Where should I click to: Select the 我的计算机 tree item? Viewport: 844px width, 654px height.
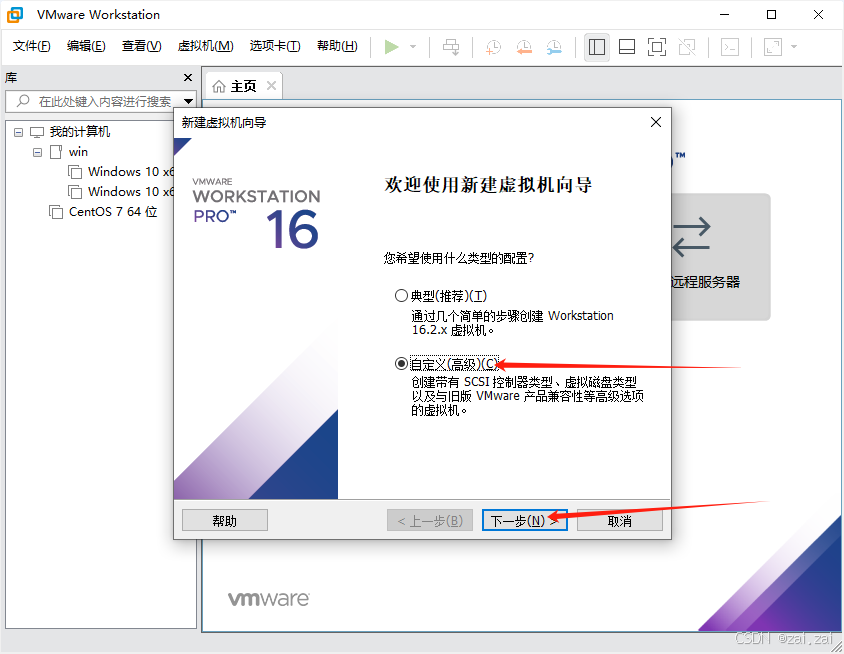(80, 132)
